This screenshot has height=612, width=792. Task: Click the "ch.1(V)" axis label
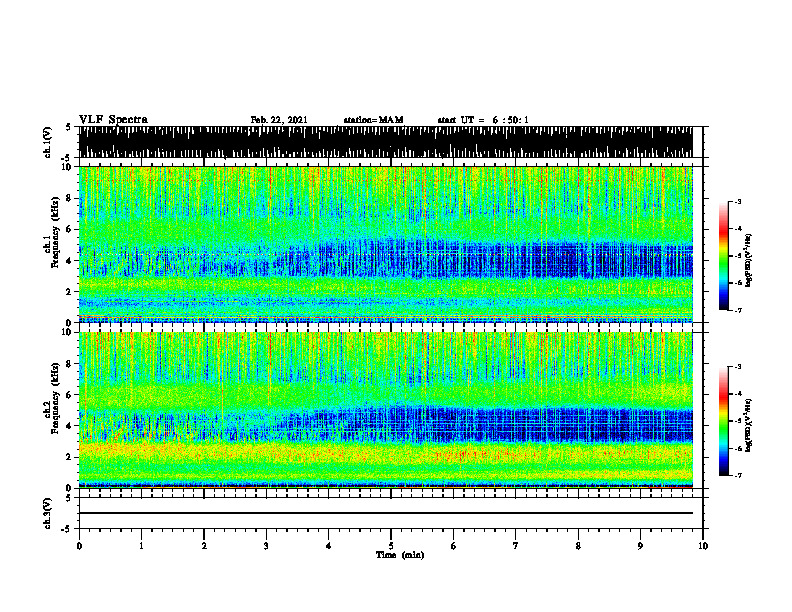tap(47, 142)
